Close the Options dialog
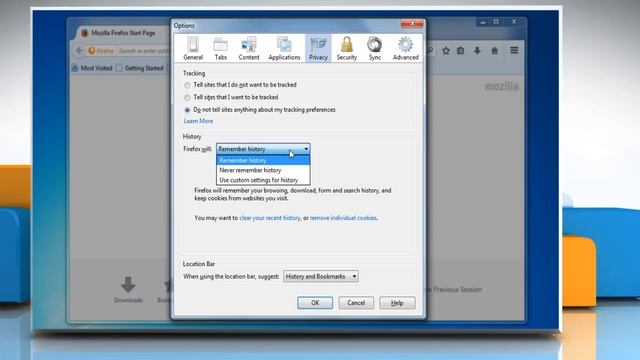 (x=412, y=24)
